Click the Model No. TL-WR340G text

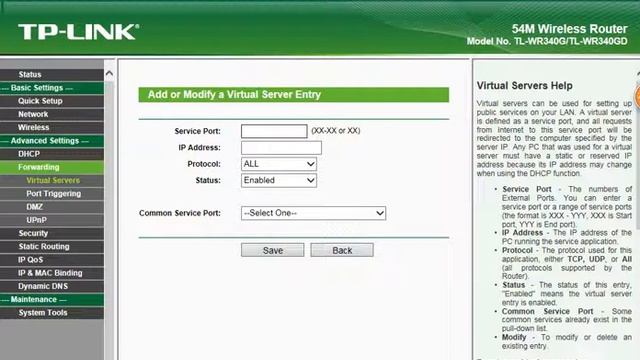(x=547, y=41)
